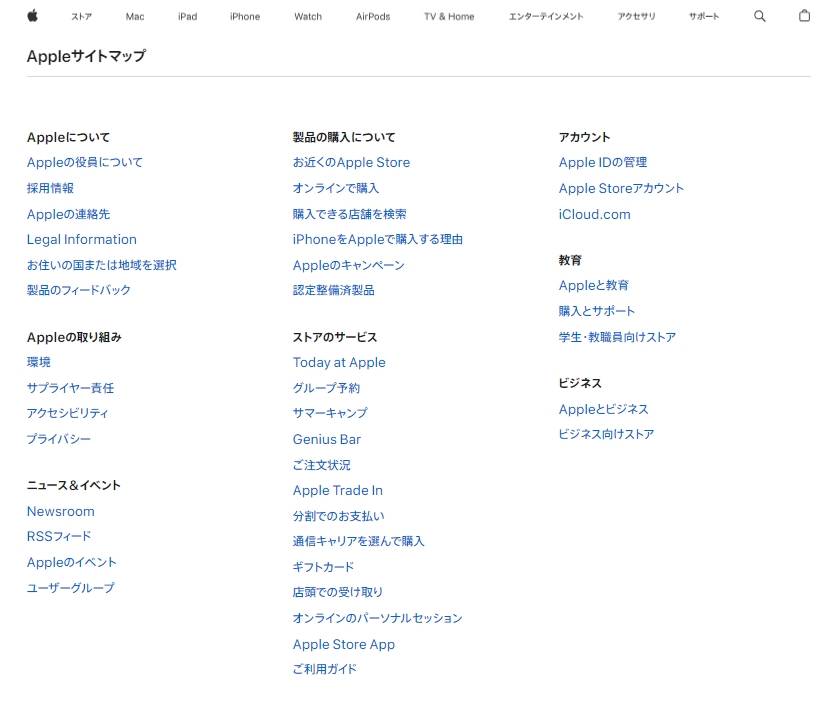
Task: Click the サポート menu item
Action: point(703,17)
